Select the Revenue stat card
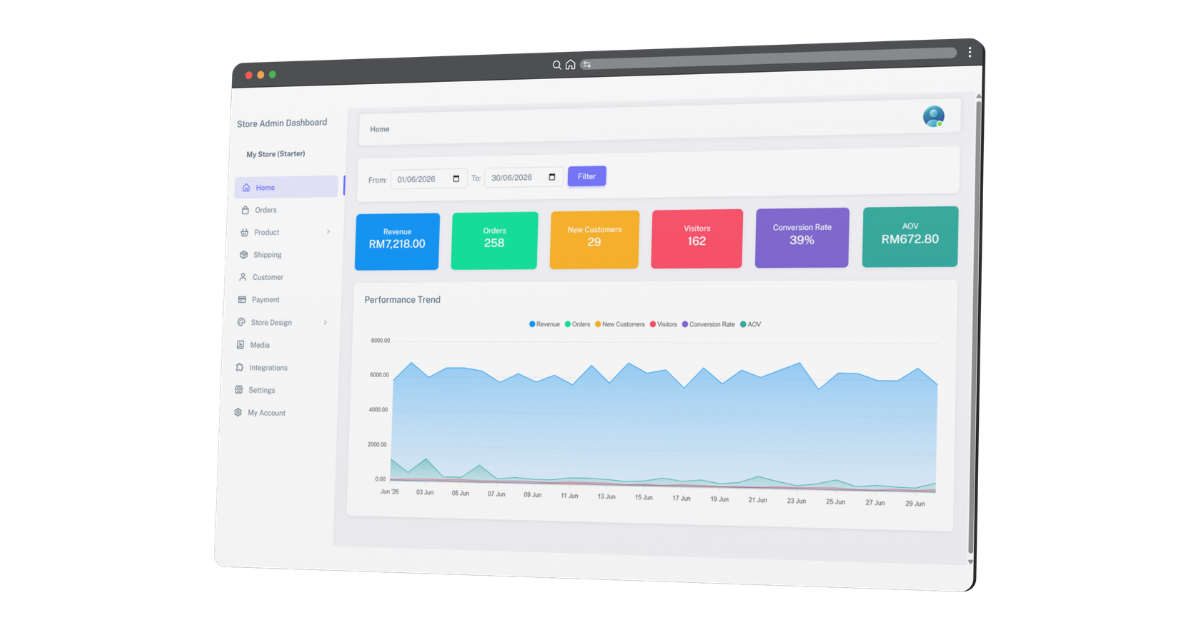The height and width of the screenshot is (630, 1200). coord(397,241)
